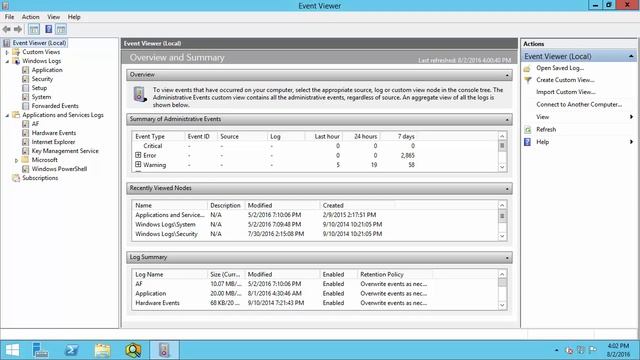The width and height of the screenshot is (640, 360).
Task: Click Open Saved Log... action
Action: tap(560, 68)
